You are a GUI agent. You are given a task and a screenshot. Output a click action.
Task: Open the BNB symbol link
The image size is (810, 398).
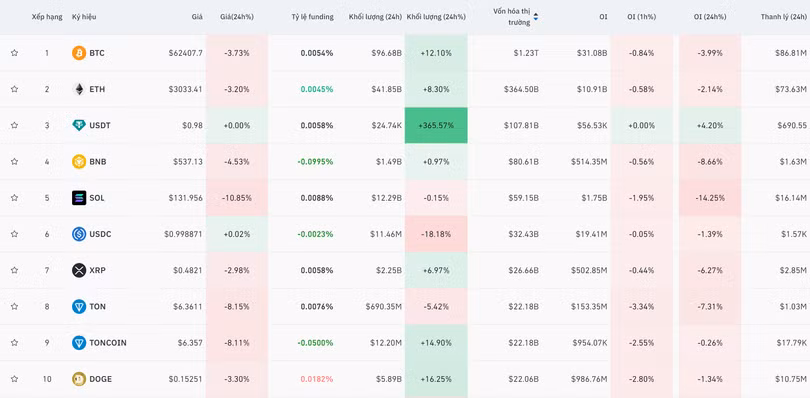(x=98, y=161)
